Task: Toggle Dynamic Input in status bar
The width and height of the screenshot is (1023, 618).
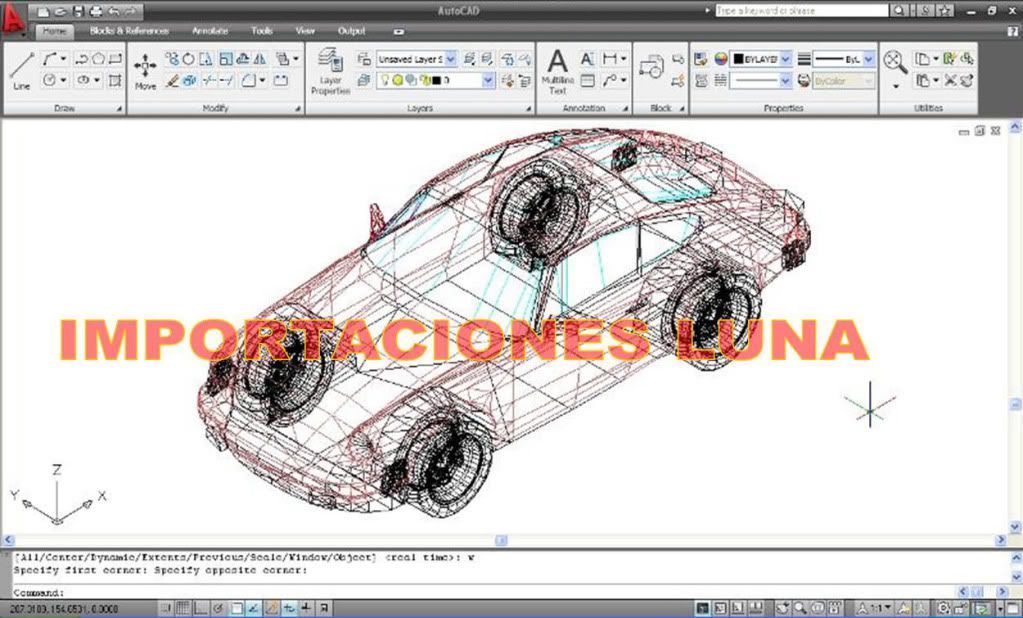Action: pos(289,609)
